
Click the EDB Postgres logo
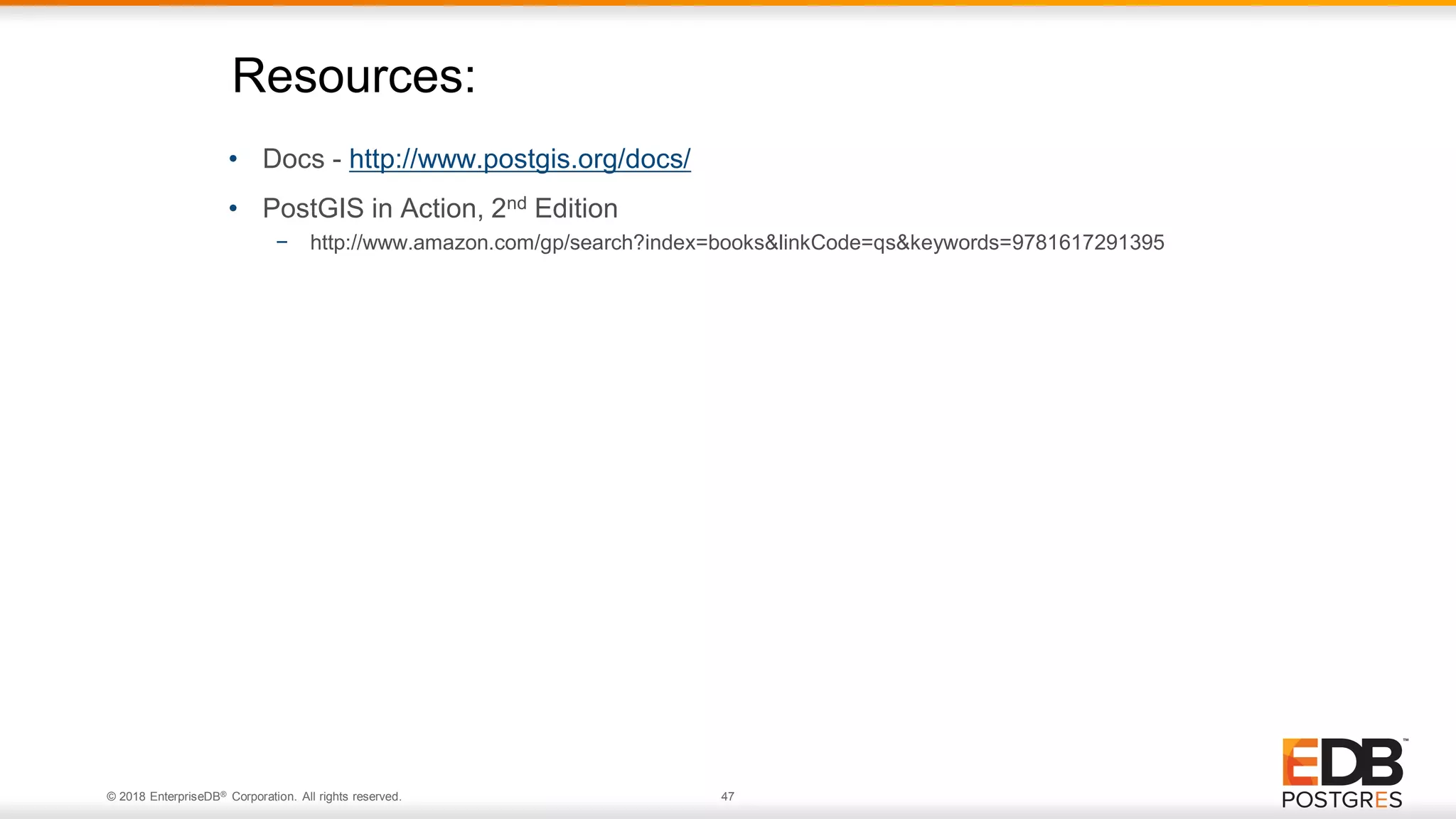[1344, 773]
